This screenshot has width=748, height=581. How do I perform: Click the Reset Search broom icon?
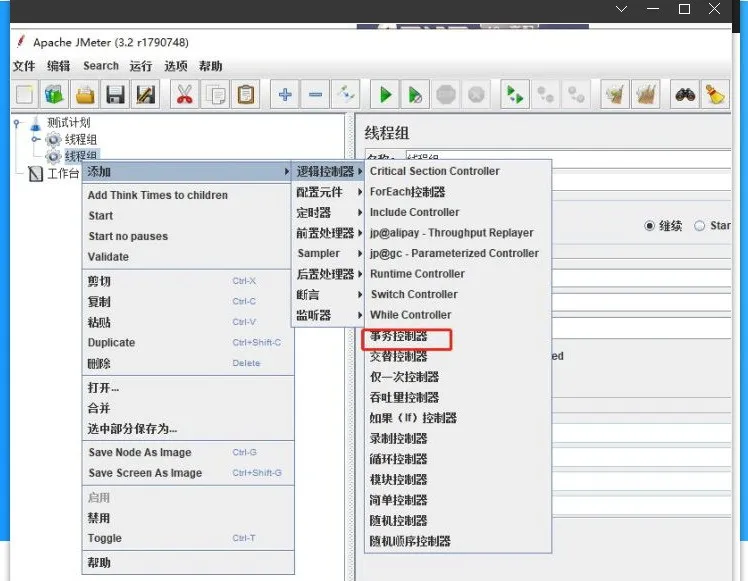715,94
